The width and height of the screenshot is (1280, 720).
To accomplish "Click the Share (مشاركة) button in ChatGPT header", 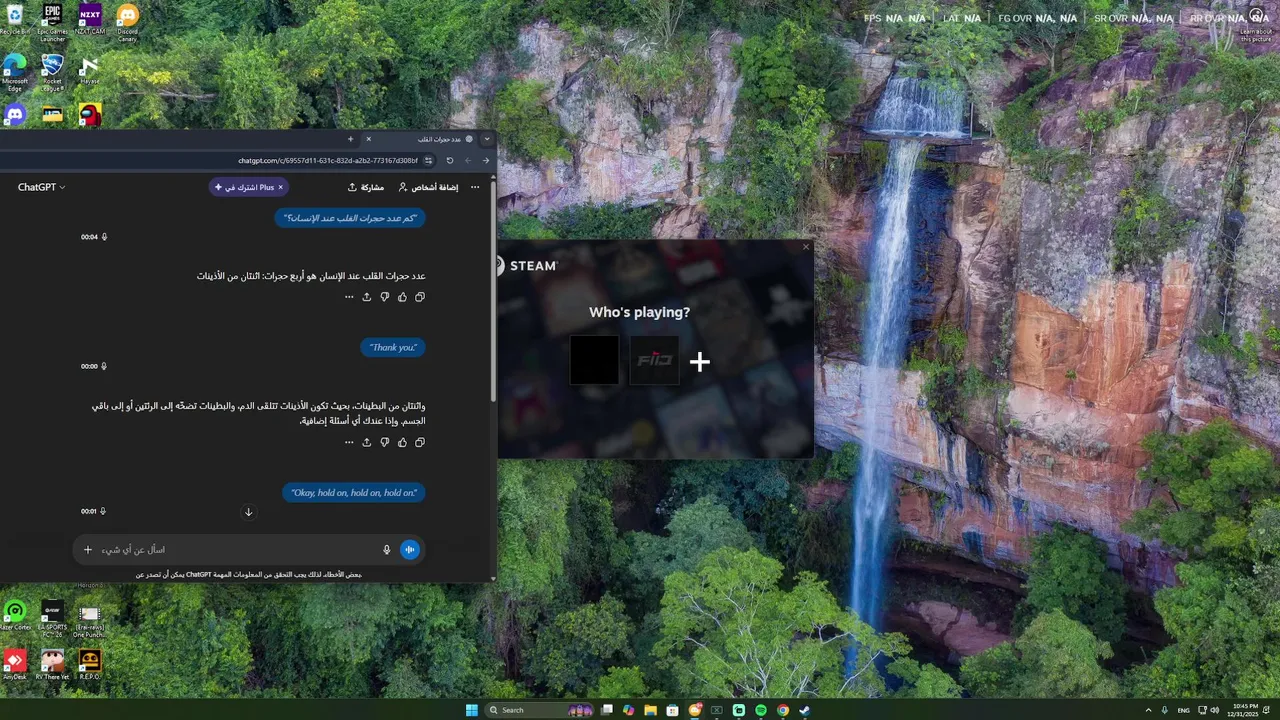I will coord(366,187).
